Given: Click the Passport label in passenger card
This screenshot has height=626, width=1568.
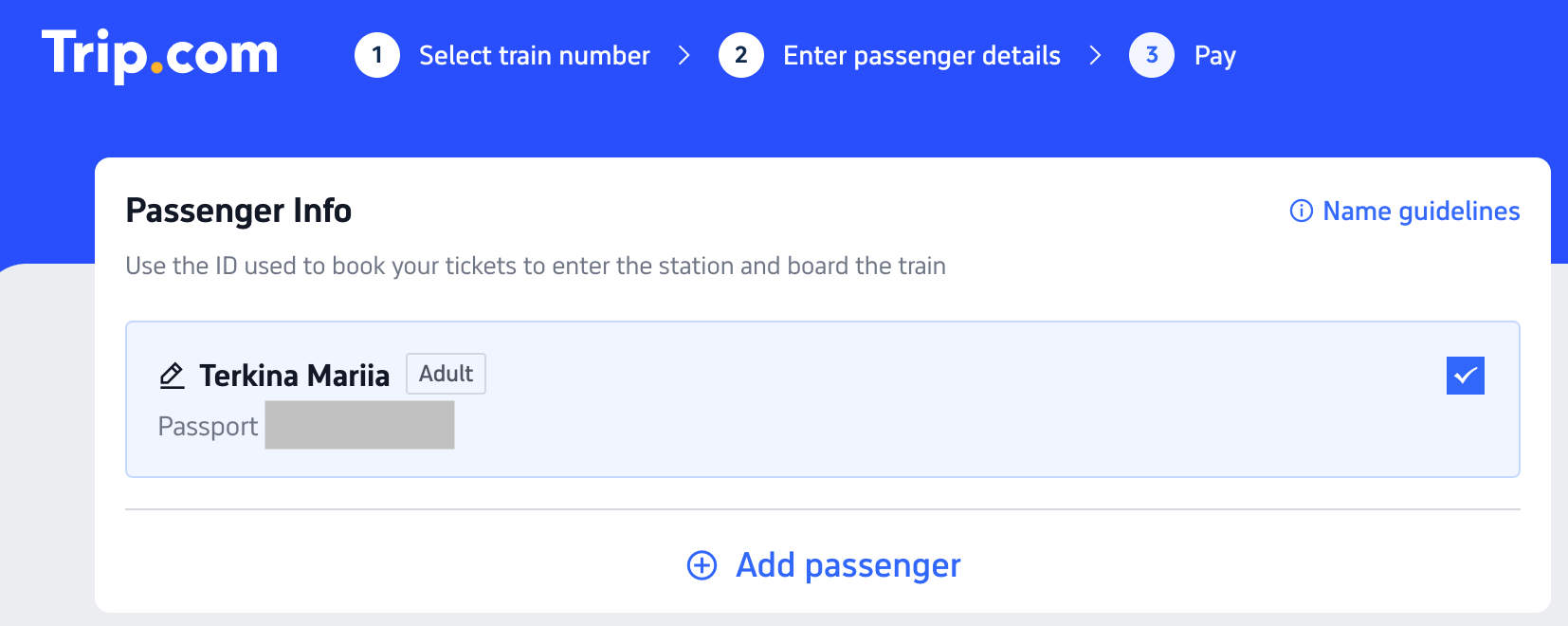Looking at the screenshot, I should click(x=208, y=427).
